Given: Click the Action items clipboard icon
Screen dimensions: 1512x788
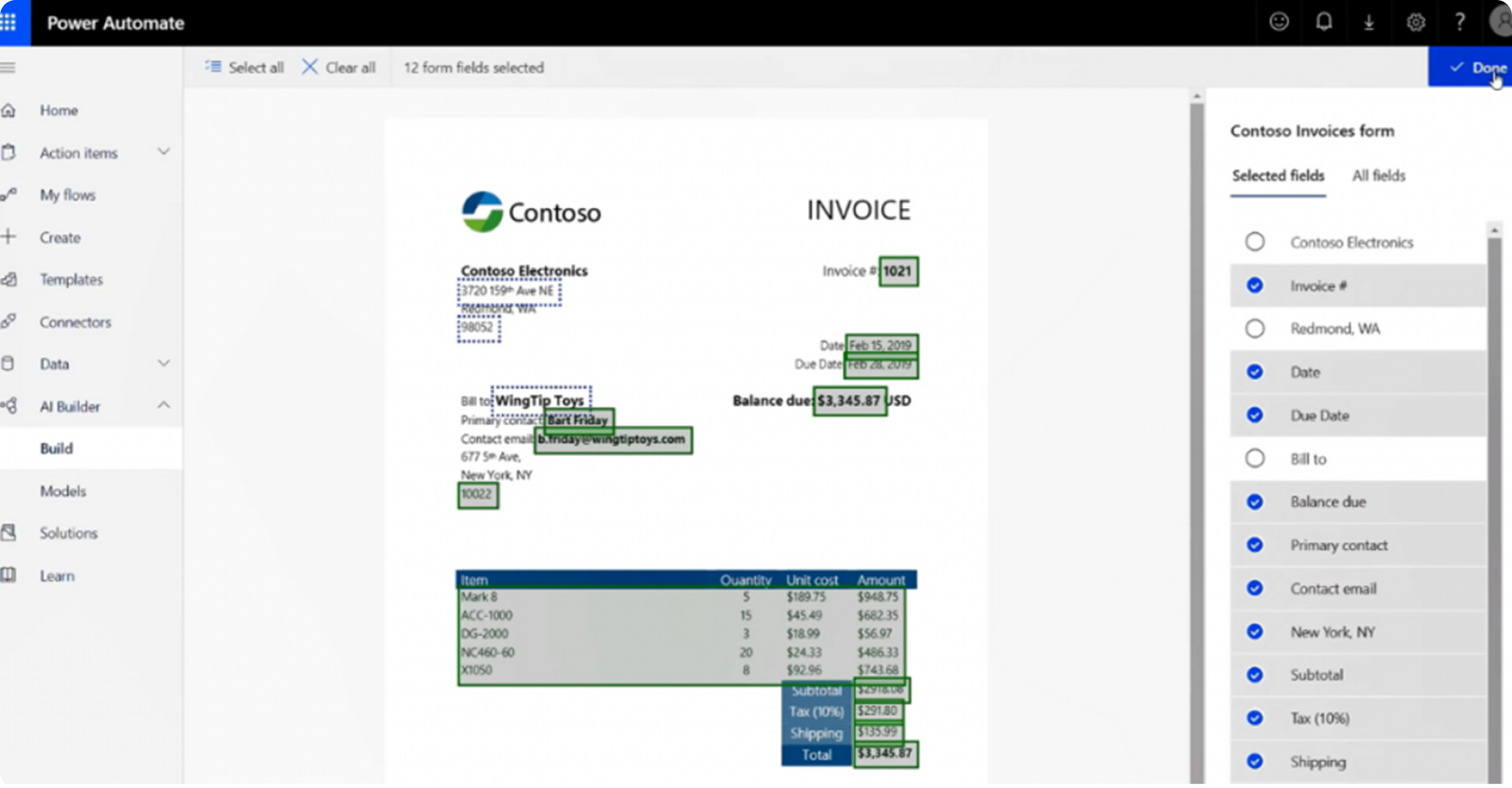Looking at the screenshot, I should [9, 152].
